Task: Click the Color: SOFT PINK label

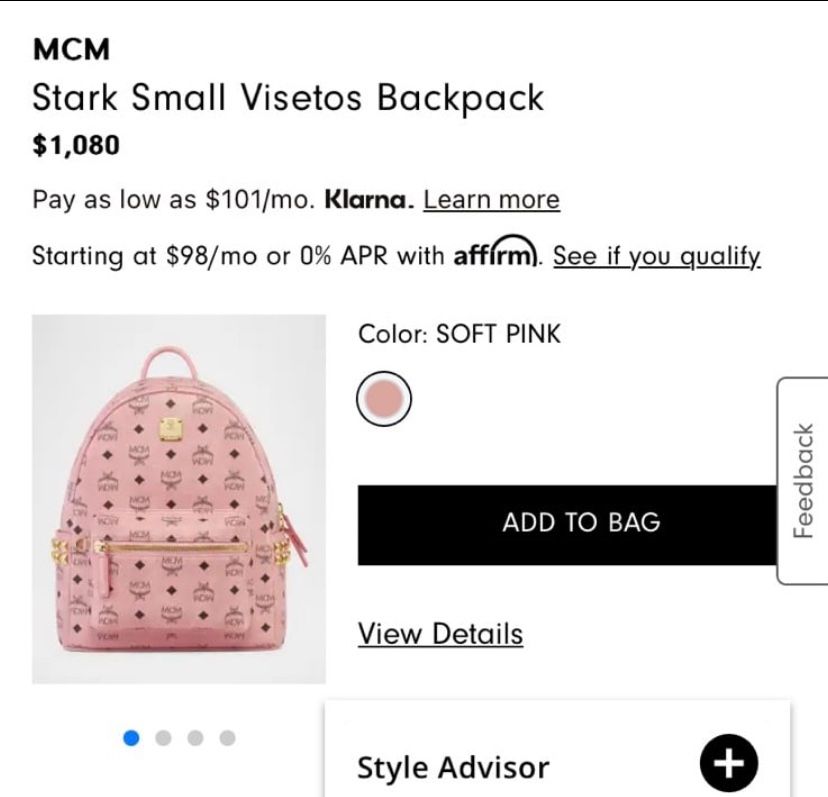Action: 460,333
